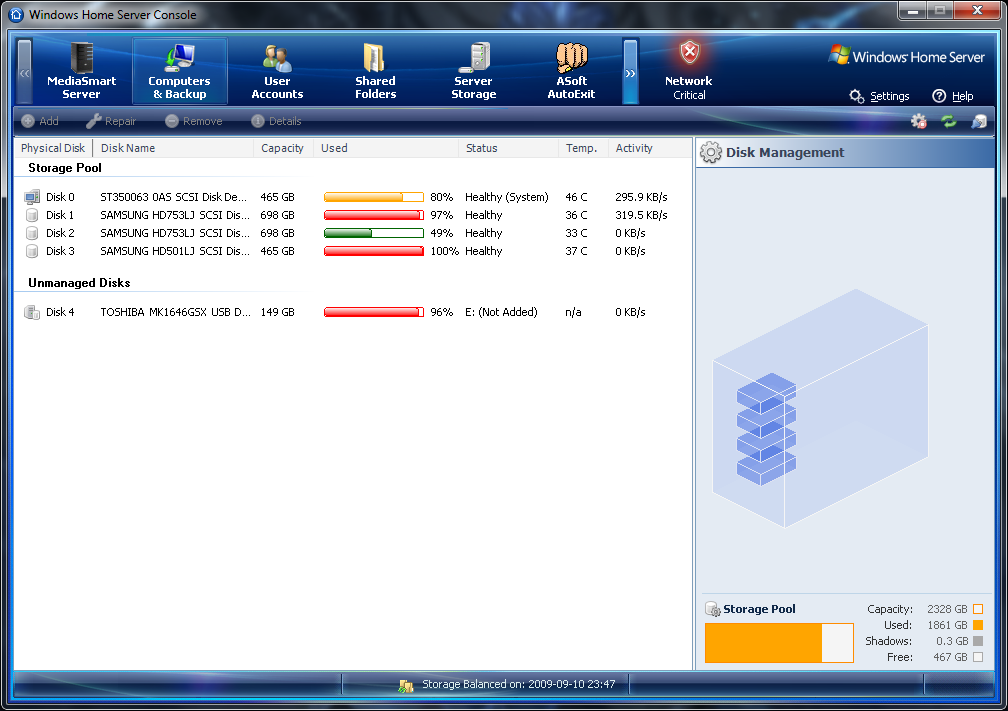
Task: Click the Disk 1 usage bar at 97%
Action: (x=374, y=215)
